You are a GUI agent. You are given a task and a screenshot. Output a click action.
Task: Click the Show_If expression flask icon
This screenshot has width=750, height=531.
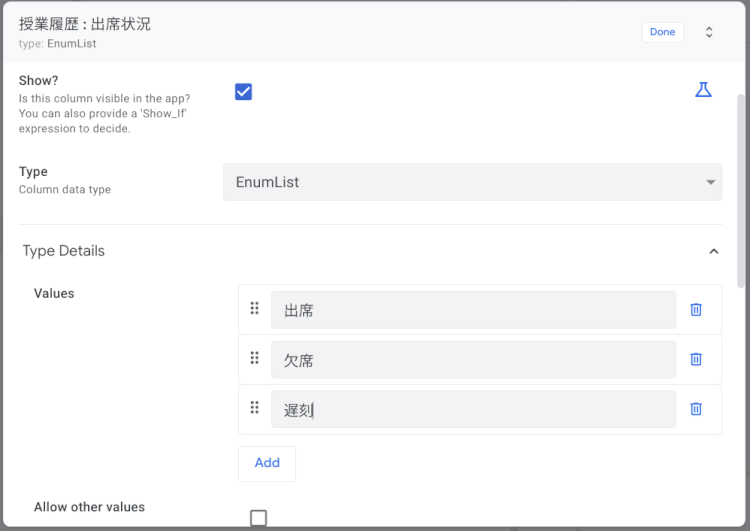point(703,90)
